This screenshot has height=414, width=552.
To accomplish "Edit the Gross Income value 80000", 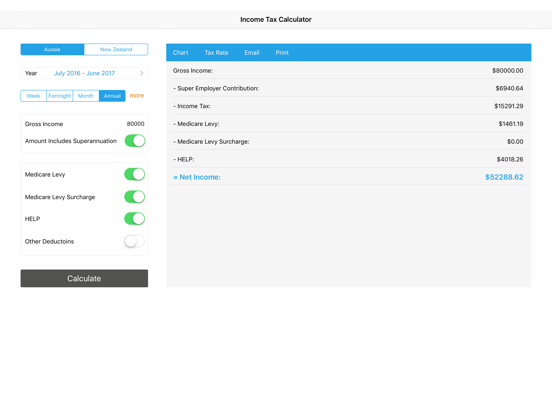I will [136, 124].
